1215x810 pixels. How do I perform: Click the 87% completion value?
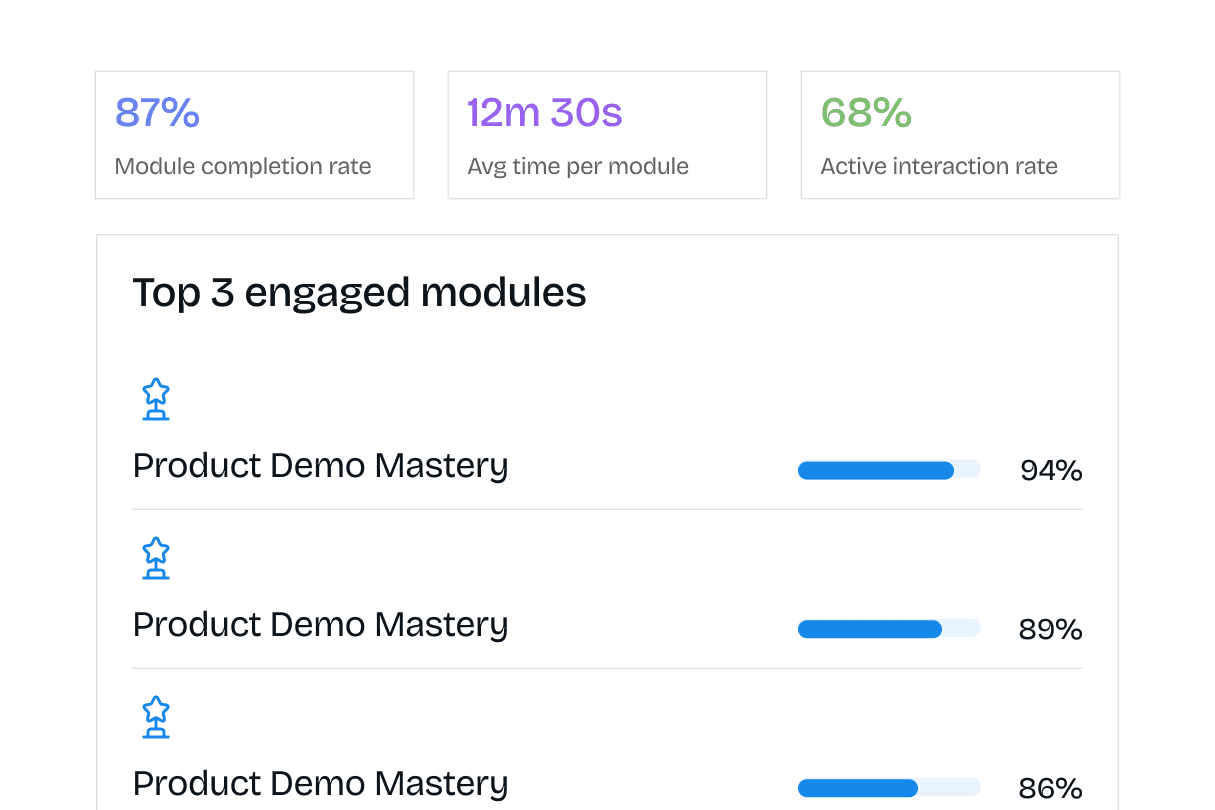pos(157,113)
